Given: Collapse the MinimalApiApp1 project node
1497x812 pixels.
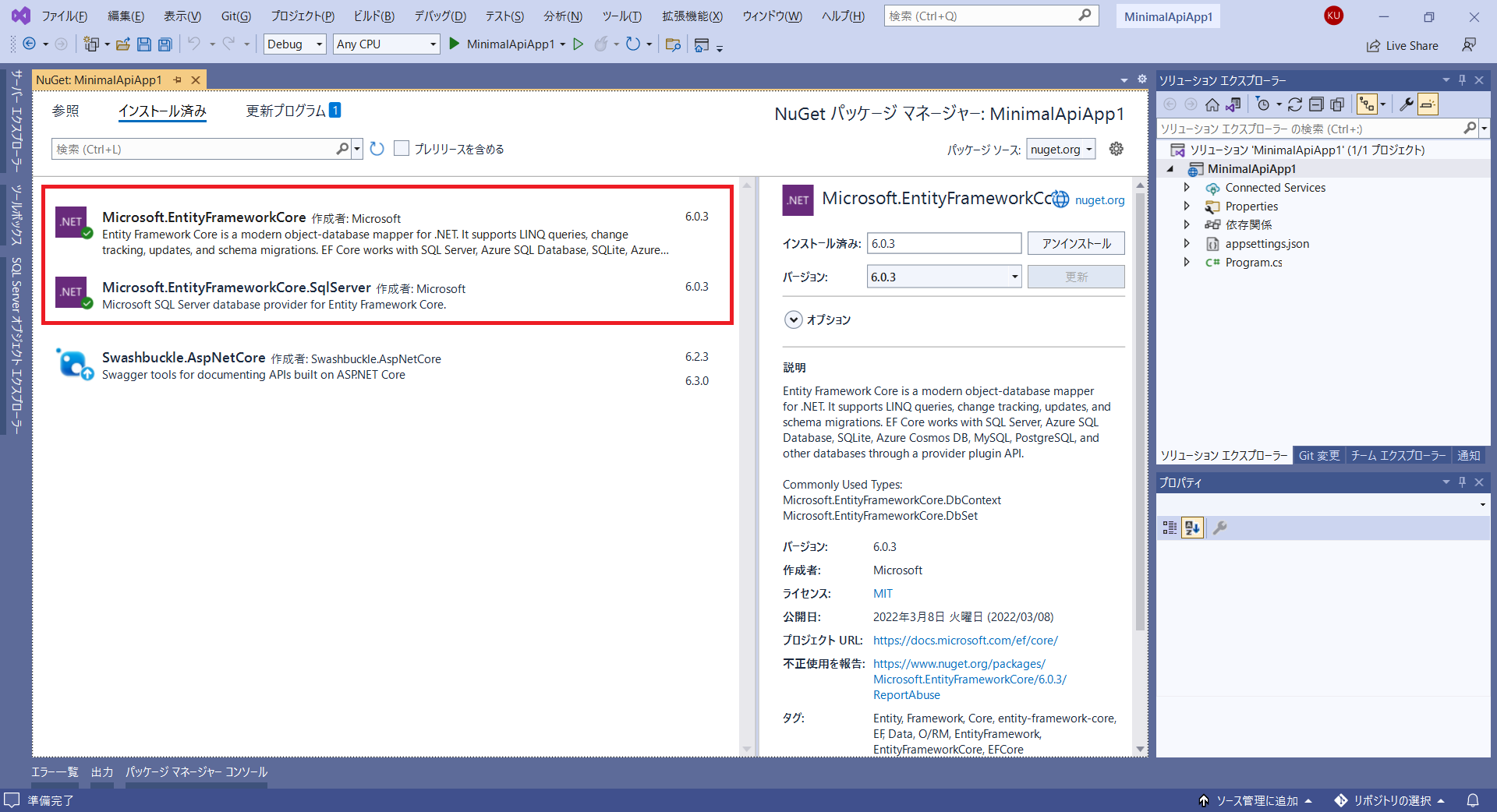Looking at the screenshot, I should click(x=1170, y=169).
